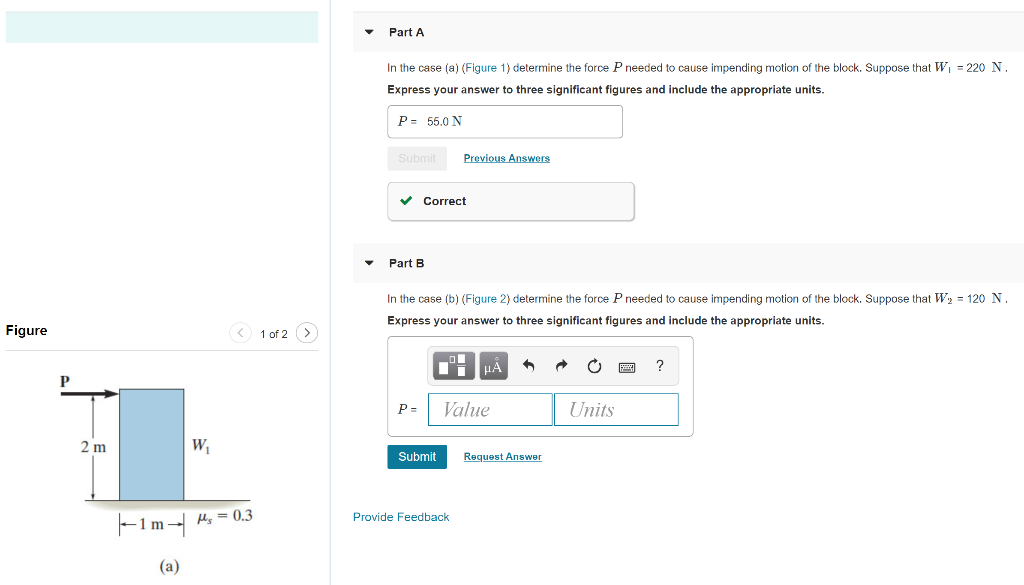
Task: Open the keyboard shortcuts icon
Action: 628,366
